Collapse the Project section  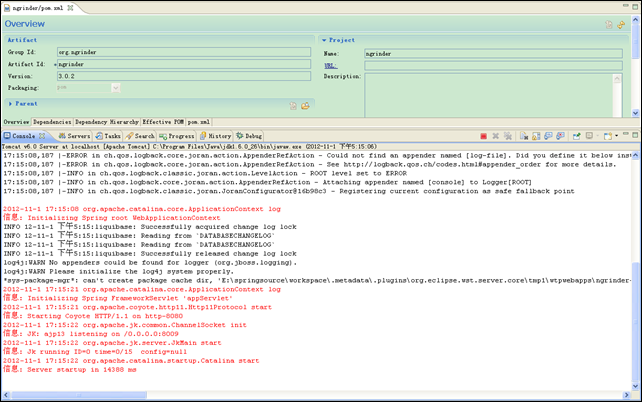[325, 41]
